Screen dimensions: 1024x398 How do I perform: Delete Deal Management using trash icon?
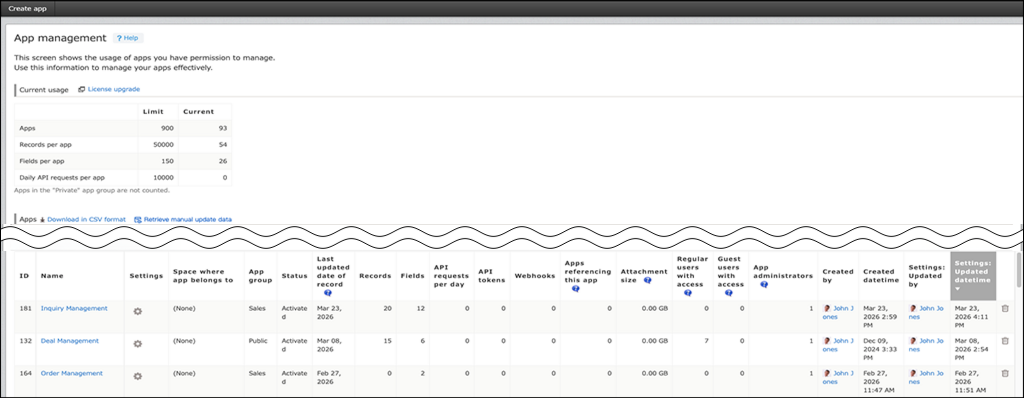(x=1005, y=340)
